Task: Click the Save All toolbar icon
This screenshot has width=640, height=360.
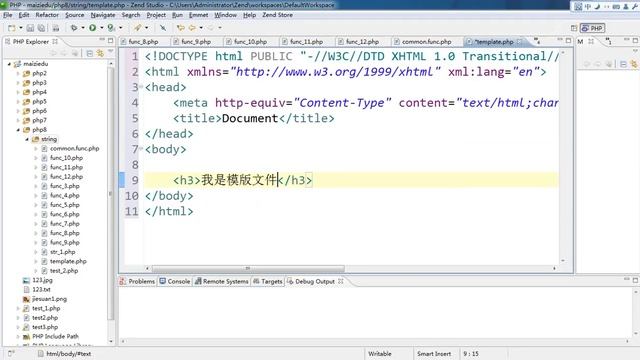Action: 41,28
